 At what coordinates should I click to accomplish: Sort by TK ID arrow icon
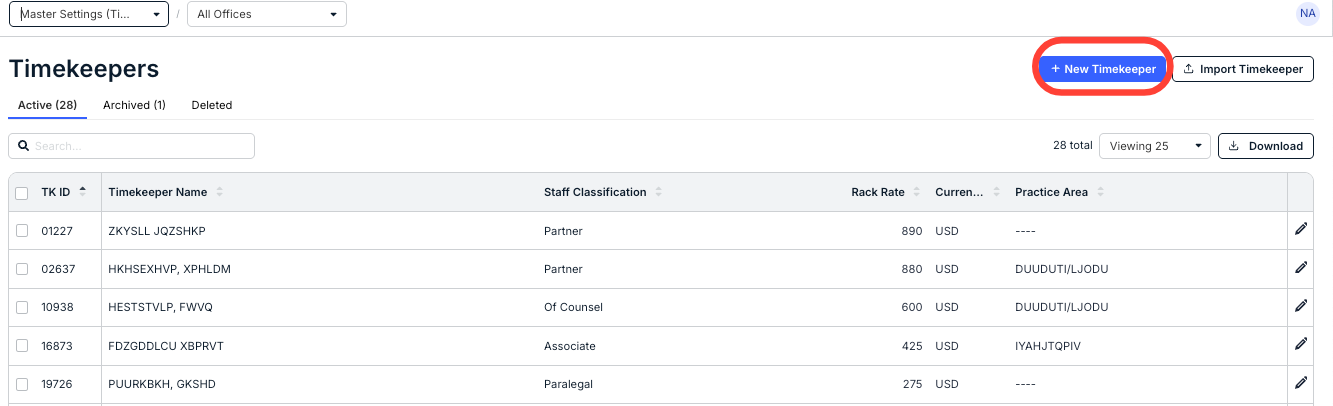82,191
